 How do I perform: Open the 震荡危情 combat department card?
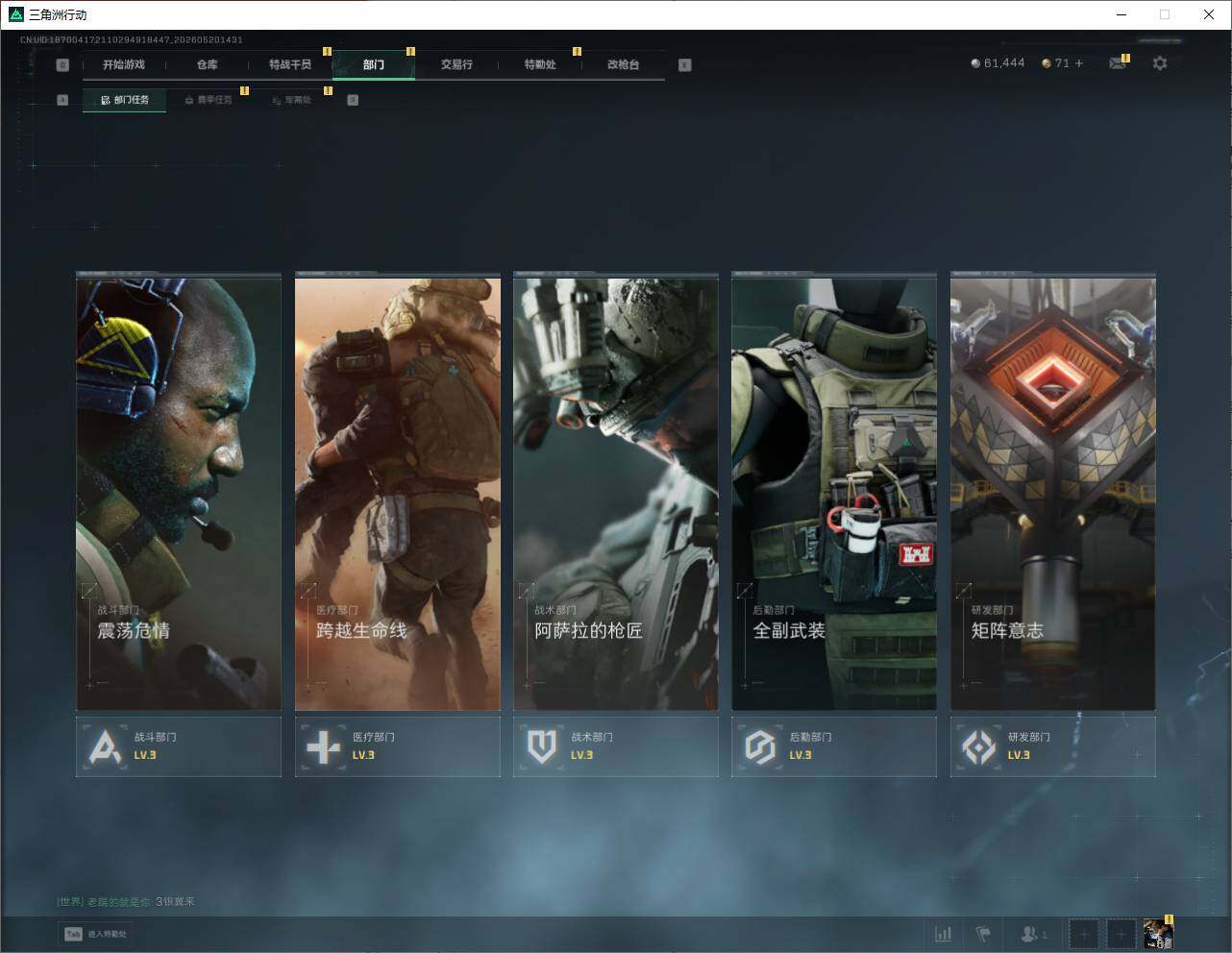(x=179, y=494)
